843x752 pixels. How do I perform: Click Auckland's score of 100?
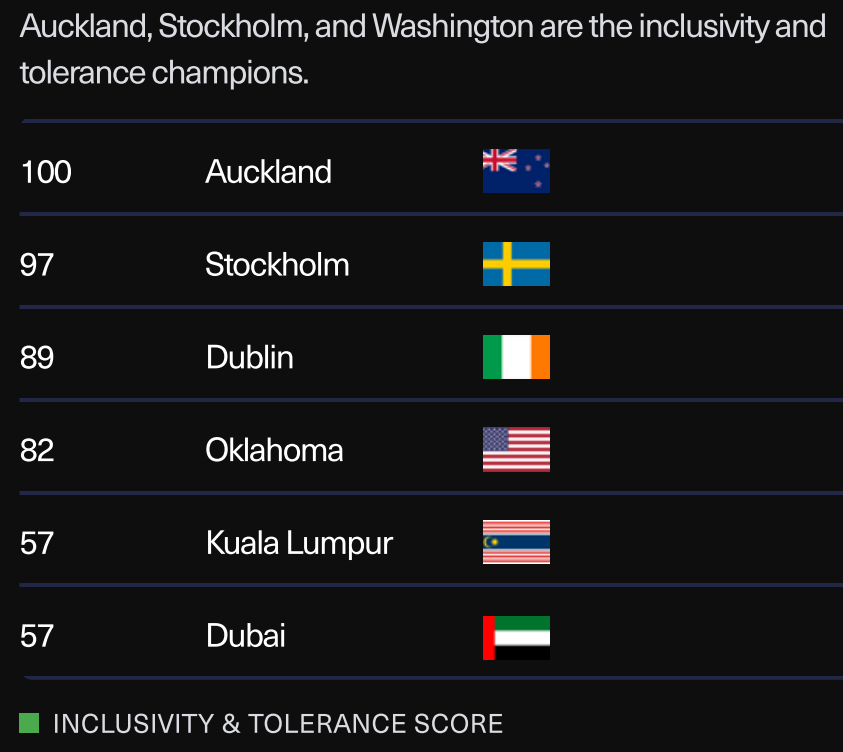coord(46,172)
